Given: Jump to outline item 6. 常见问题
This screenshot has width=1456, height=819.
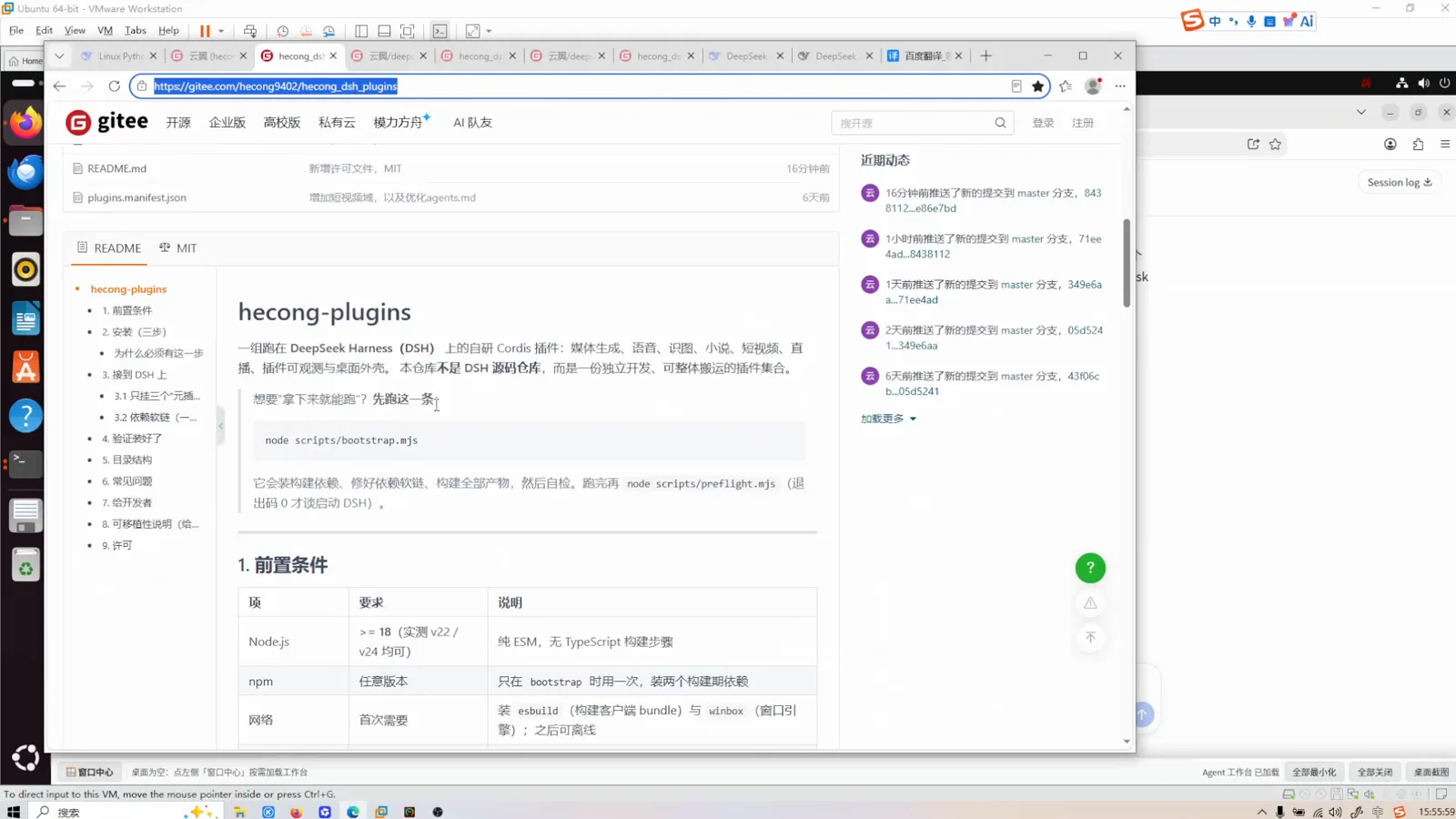Looking at the screenshot, I should [x=126, y=481].
